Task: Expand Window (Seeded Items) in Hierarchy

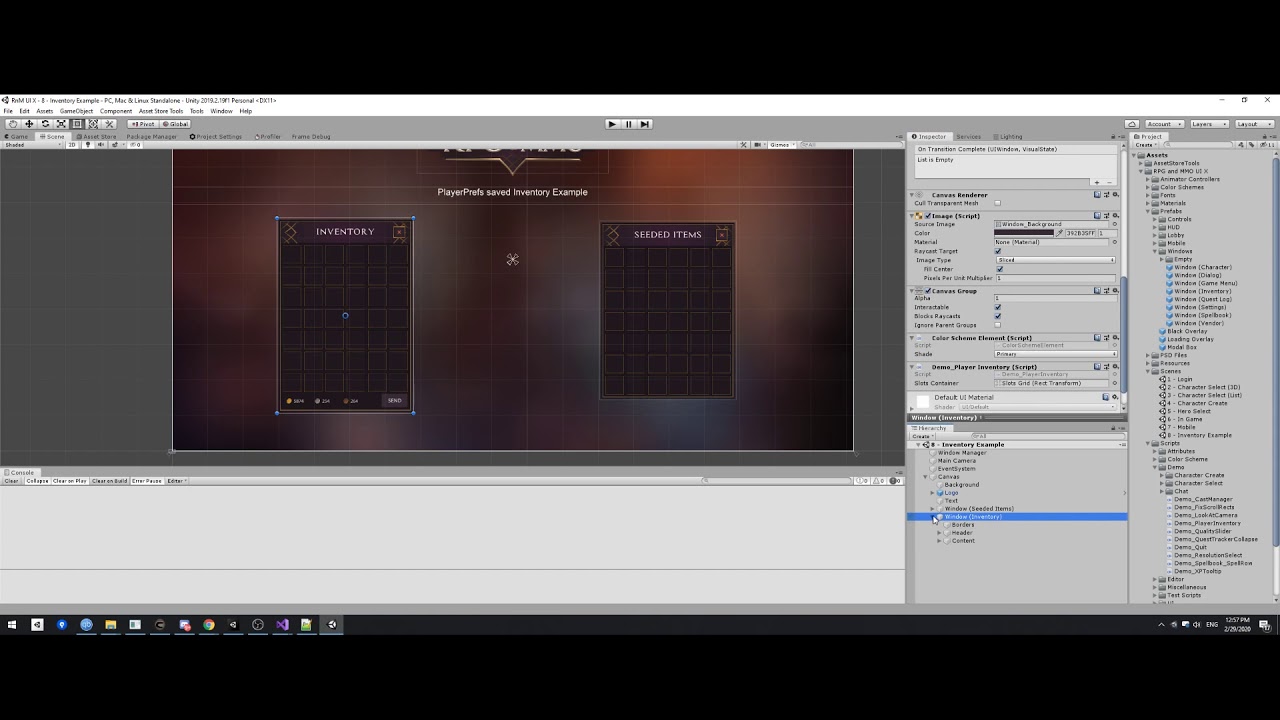Action: pyautogui.click(x=933, y=509)
